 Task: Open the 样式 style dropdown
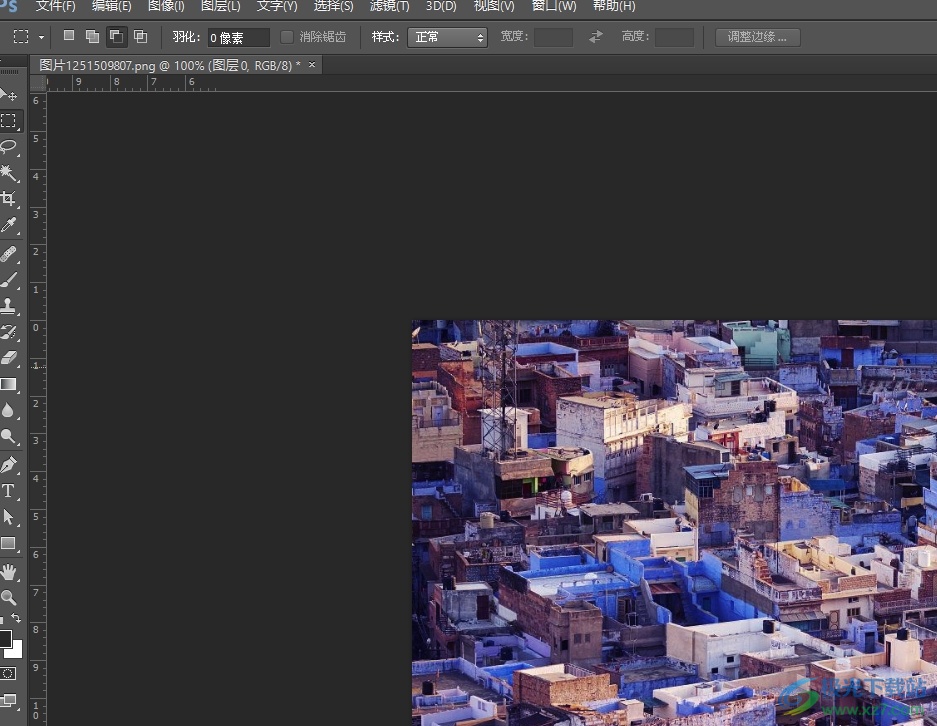(x=447, y=37)
